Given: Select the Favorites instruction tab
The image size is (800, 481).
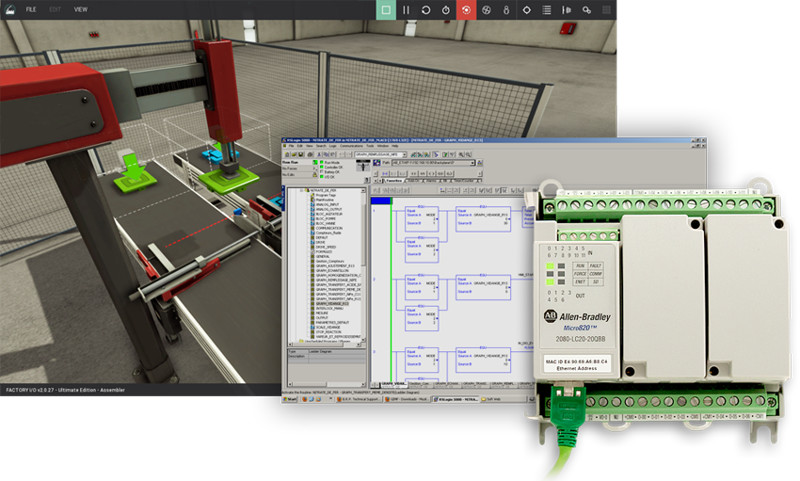Looking at the screenshot, I should 393,181.
